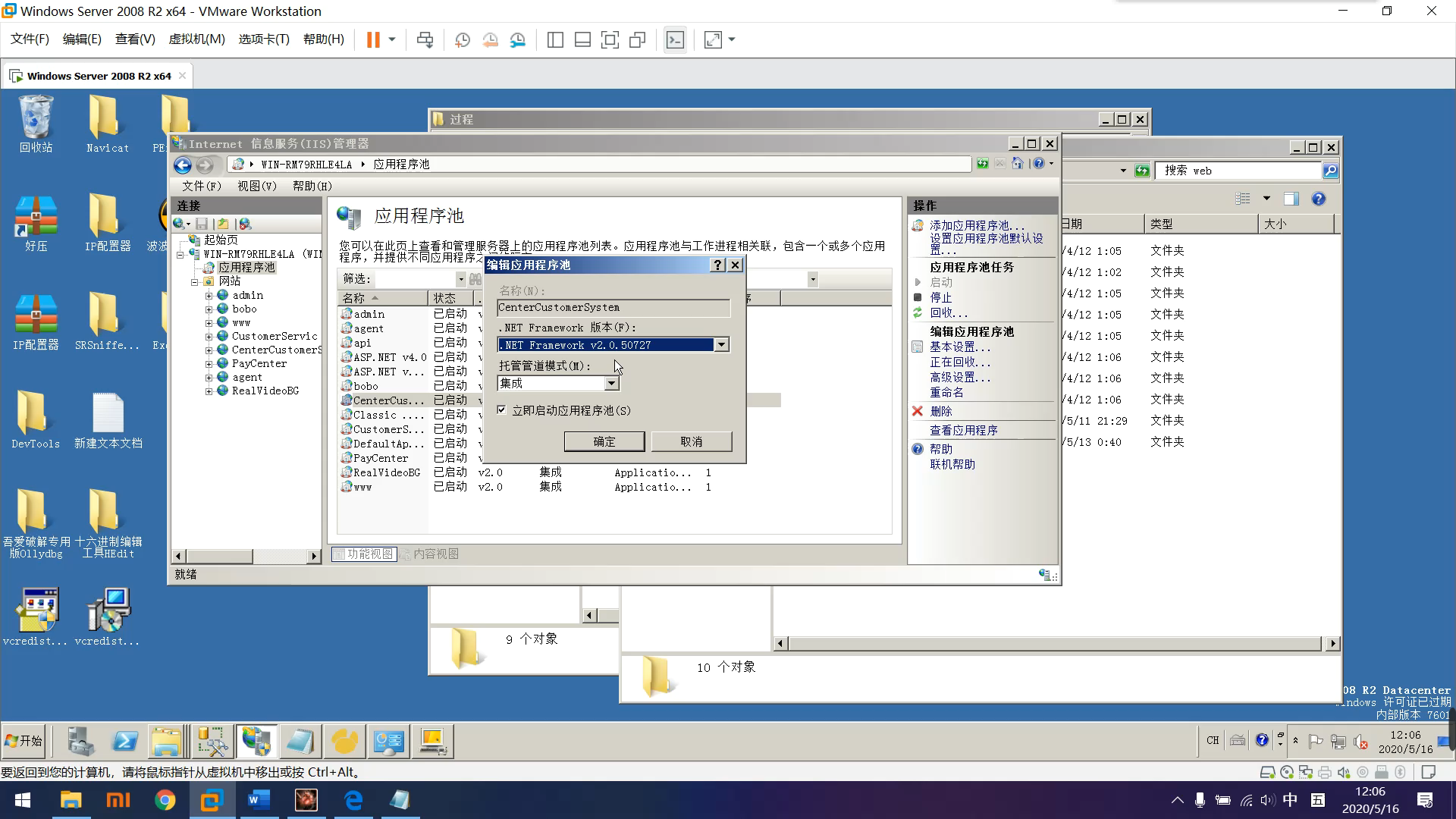Open VMware snapshot manager icon
1456x819 pixels.
tap(518, 40)
